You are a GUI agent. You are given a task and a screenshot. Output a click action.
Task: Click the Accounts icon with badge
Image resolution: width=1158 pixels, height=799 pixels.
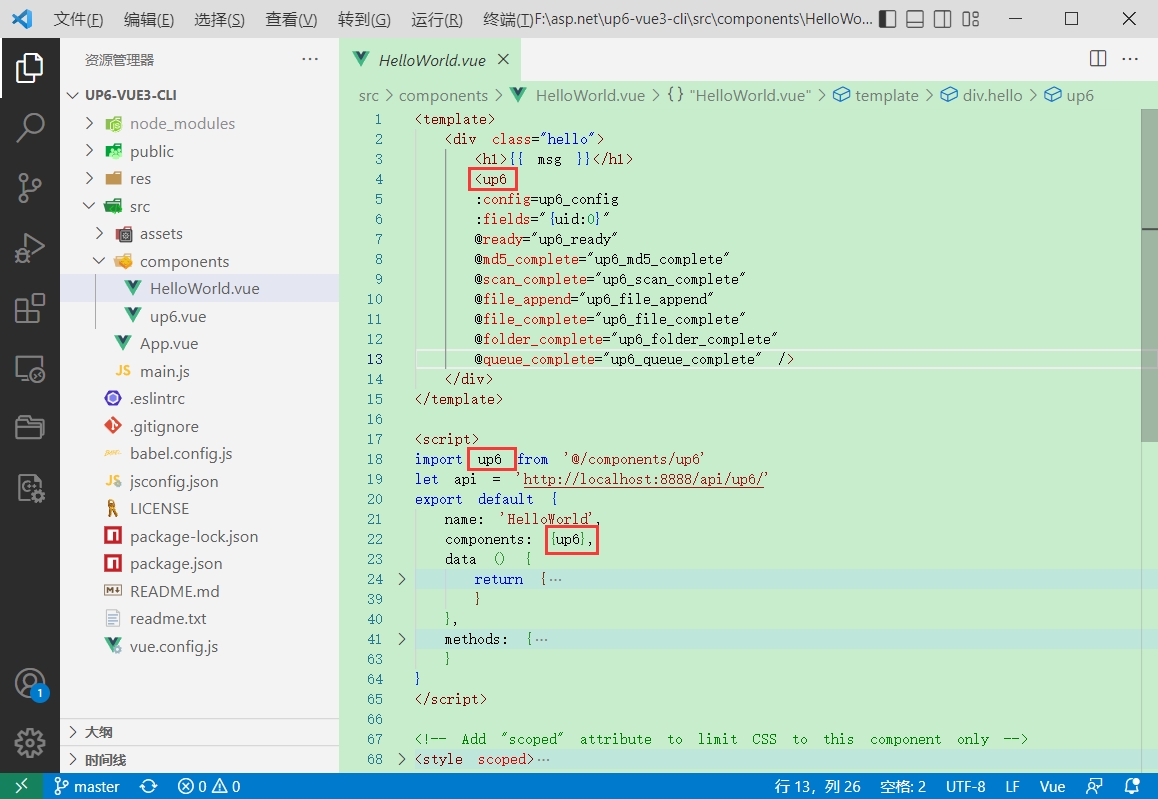29,684
